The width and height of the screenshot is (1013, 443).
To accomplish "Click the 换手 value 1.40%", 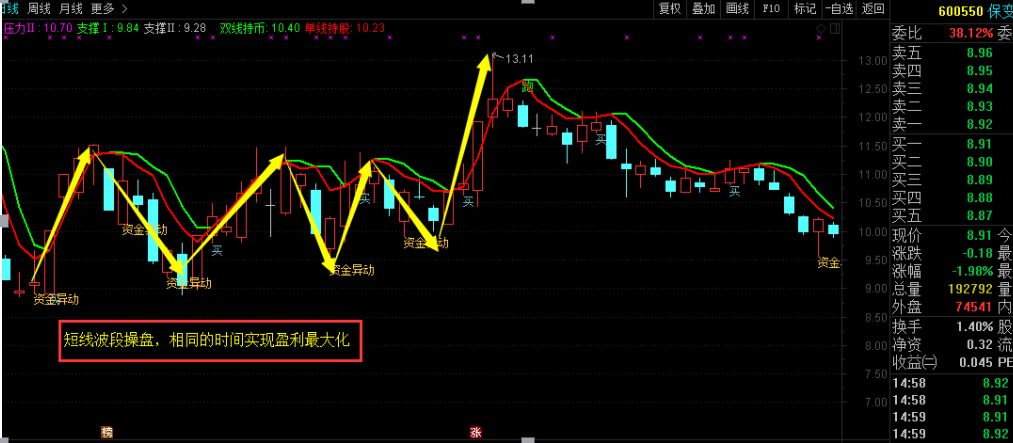I will coord(976,326).
